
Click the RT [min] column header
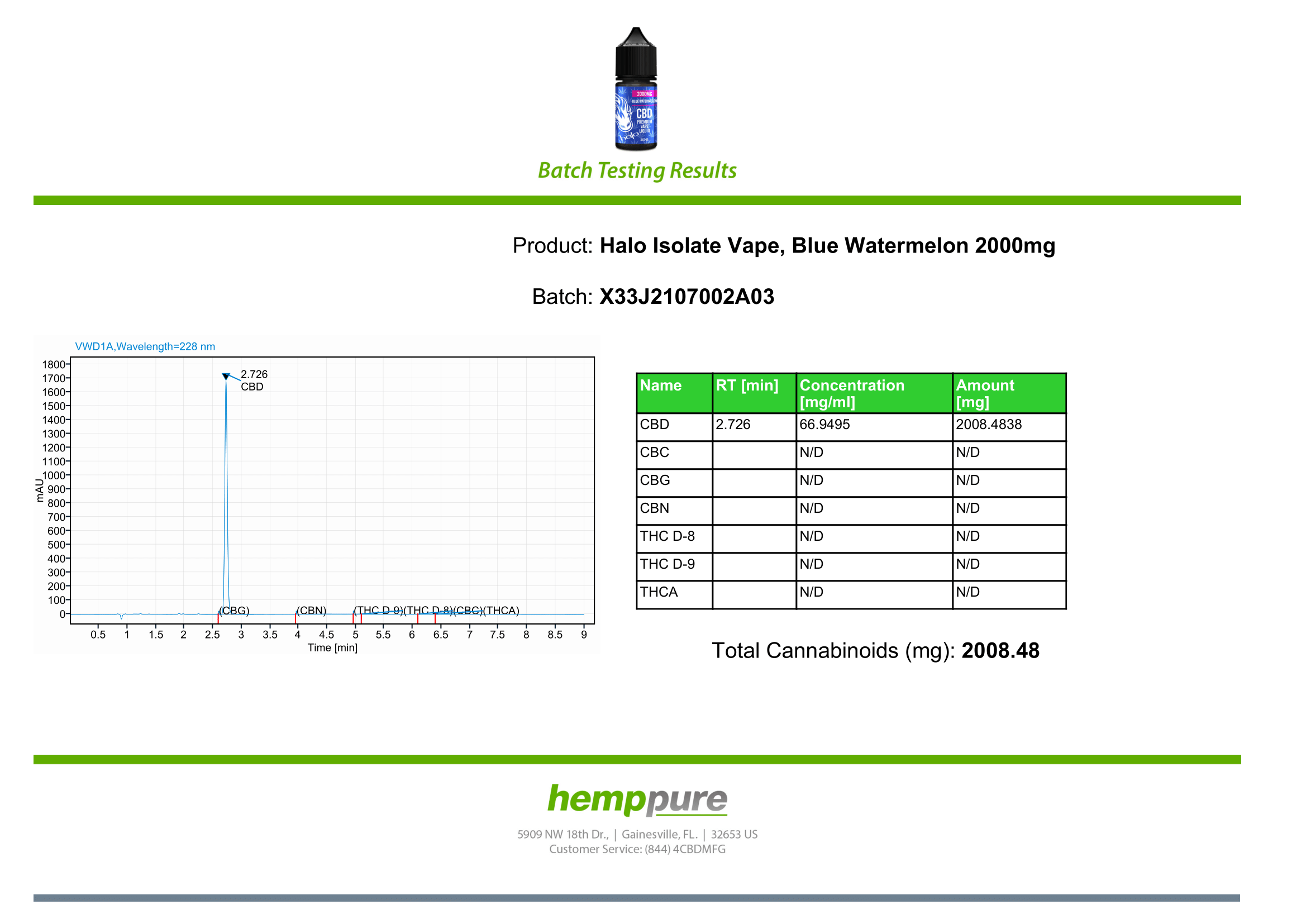754,393
